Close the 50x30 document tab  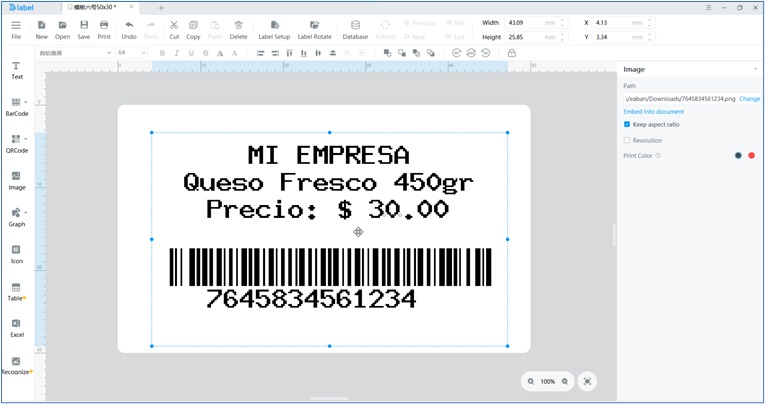pyautogui.click(x=131, y=7)
